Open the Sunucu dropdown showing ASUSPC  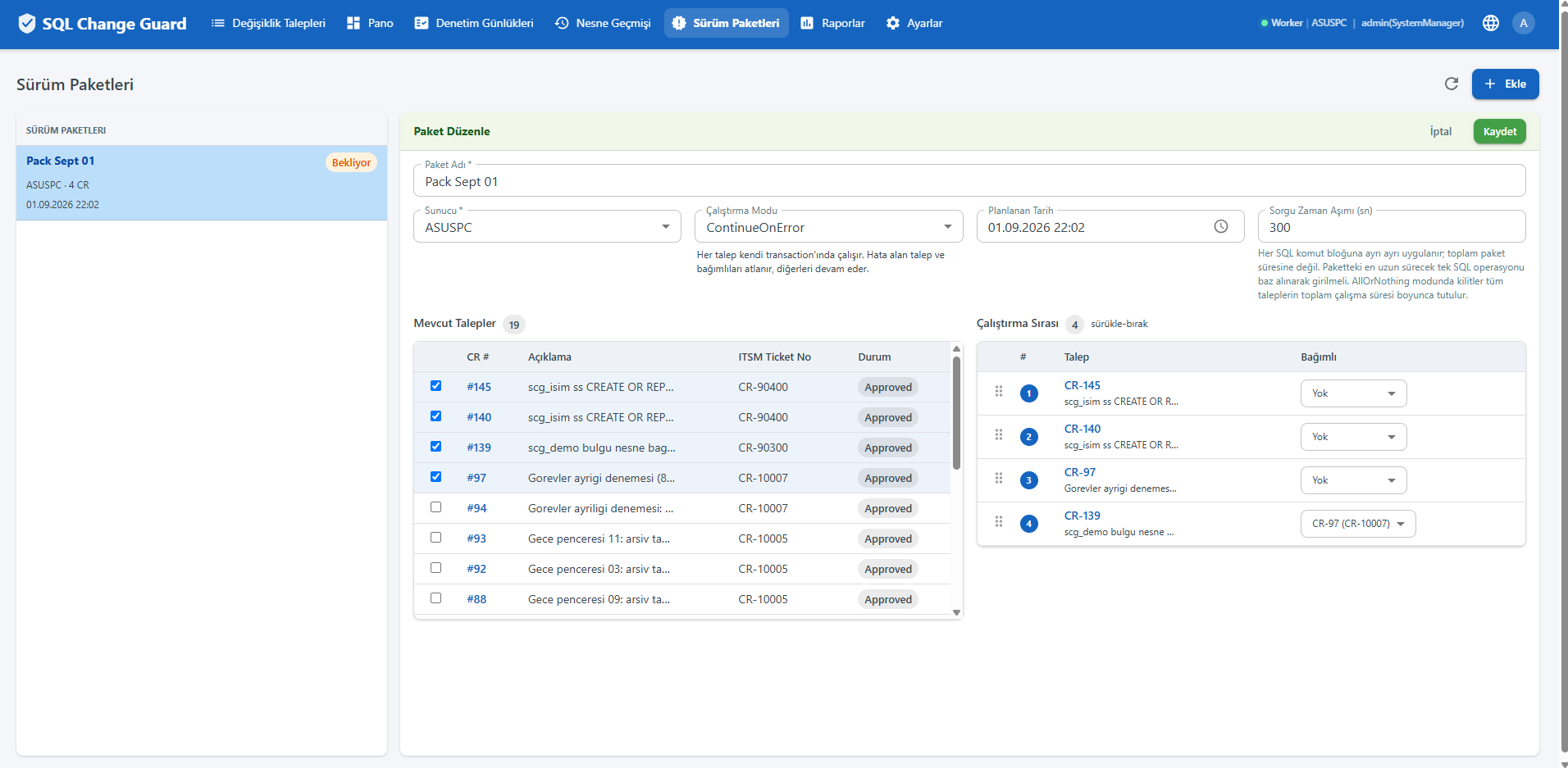coord(547,227)
